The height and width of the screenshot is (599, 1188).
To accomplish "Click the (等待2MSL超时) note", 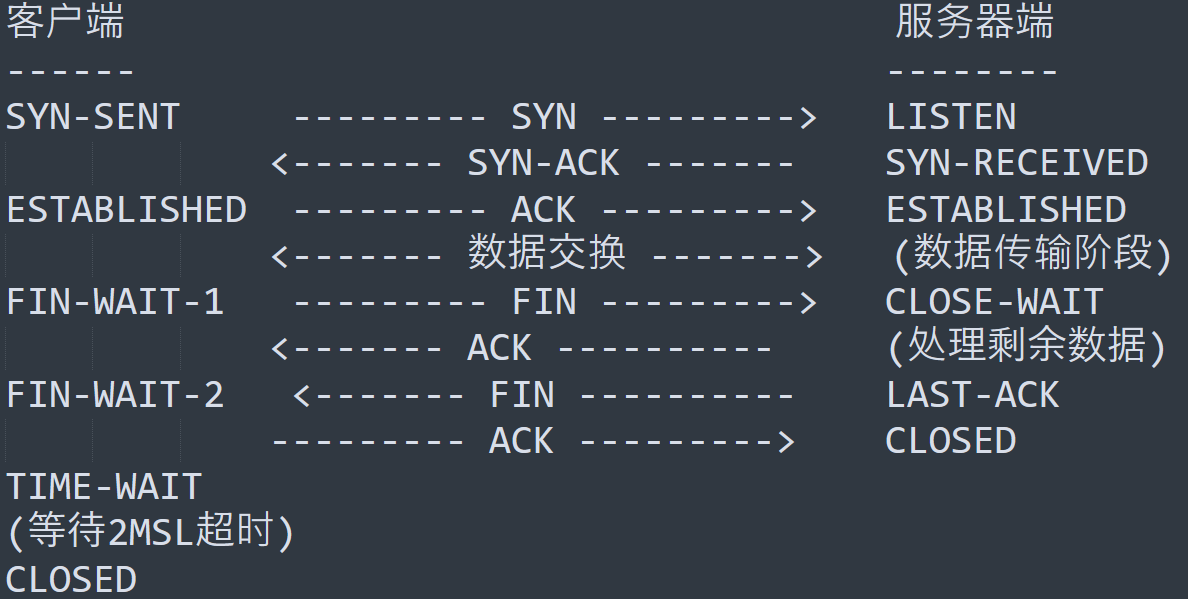I will (151, 532).
